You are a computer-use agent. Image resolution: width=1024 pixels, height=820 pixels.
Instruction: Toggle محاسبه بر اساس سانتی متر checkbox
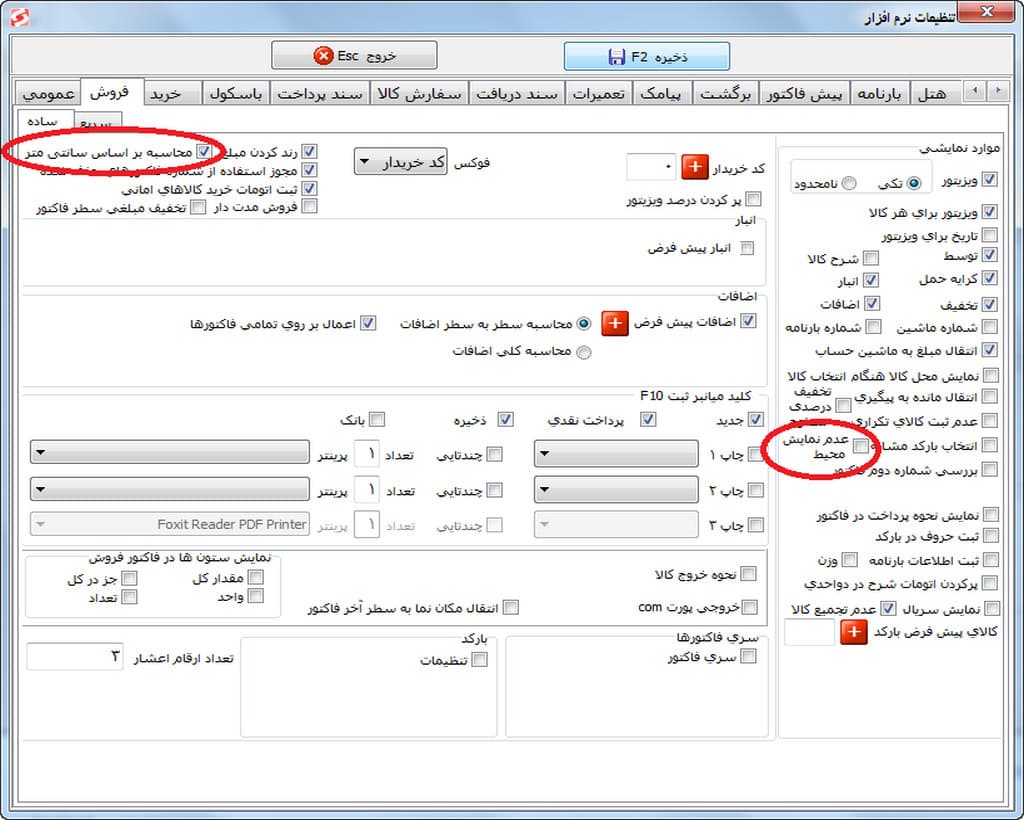[204, 151]
